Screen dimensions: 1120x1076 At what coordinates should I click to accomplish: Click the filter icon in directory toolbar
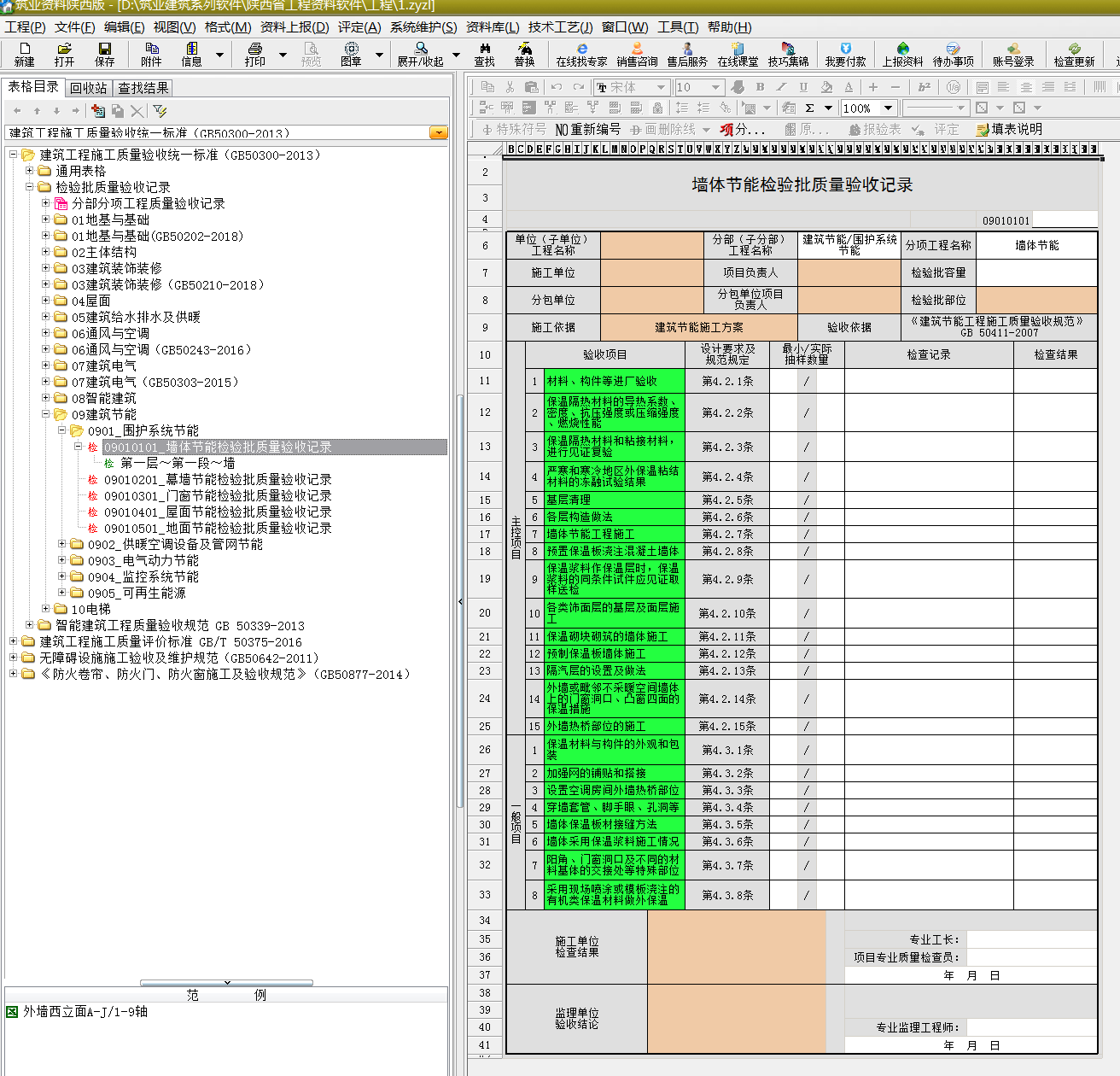coord(160,111)
